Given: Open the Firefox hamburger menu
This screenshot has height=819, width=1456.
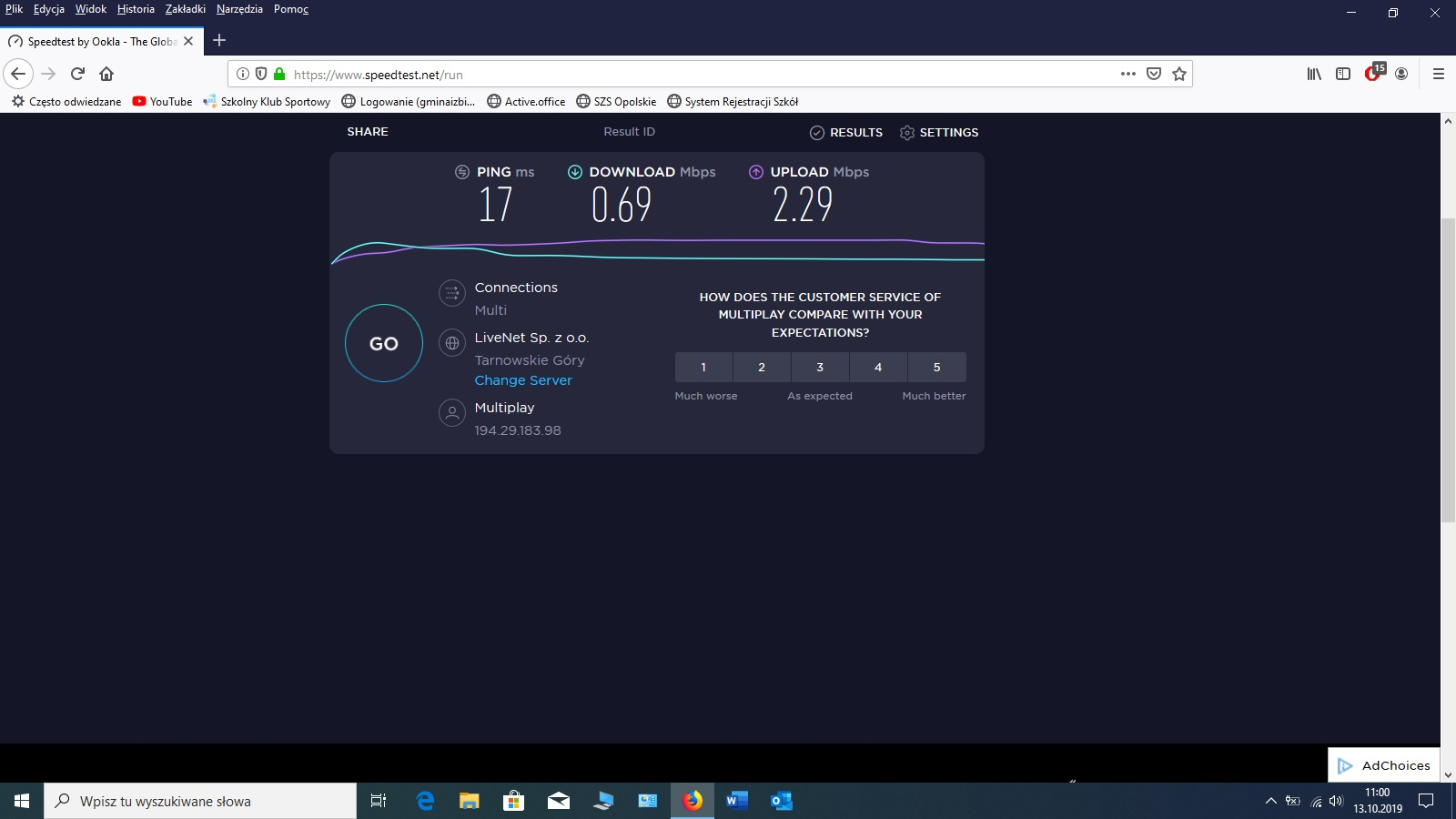Looking at the screenshot, I should (1439, 74).
